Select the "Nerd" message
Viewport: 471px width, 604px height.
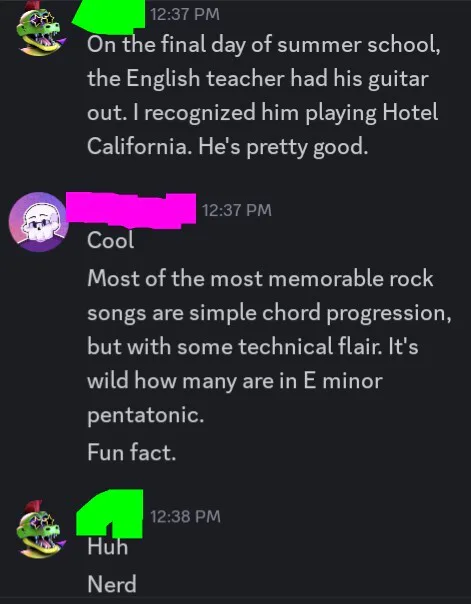[112, 584]
